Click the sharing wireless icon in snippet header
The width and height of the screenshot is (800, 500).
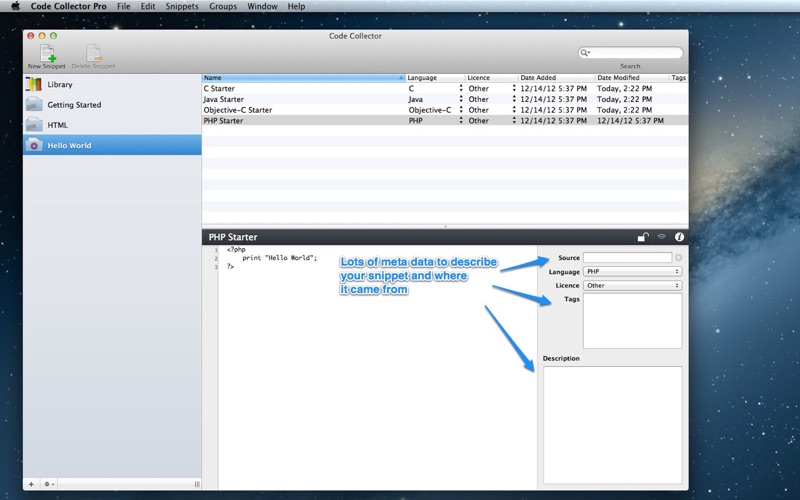pos(661,237)
